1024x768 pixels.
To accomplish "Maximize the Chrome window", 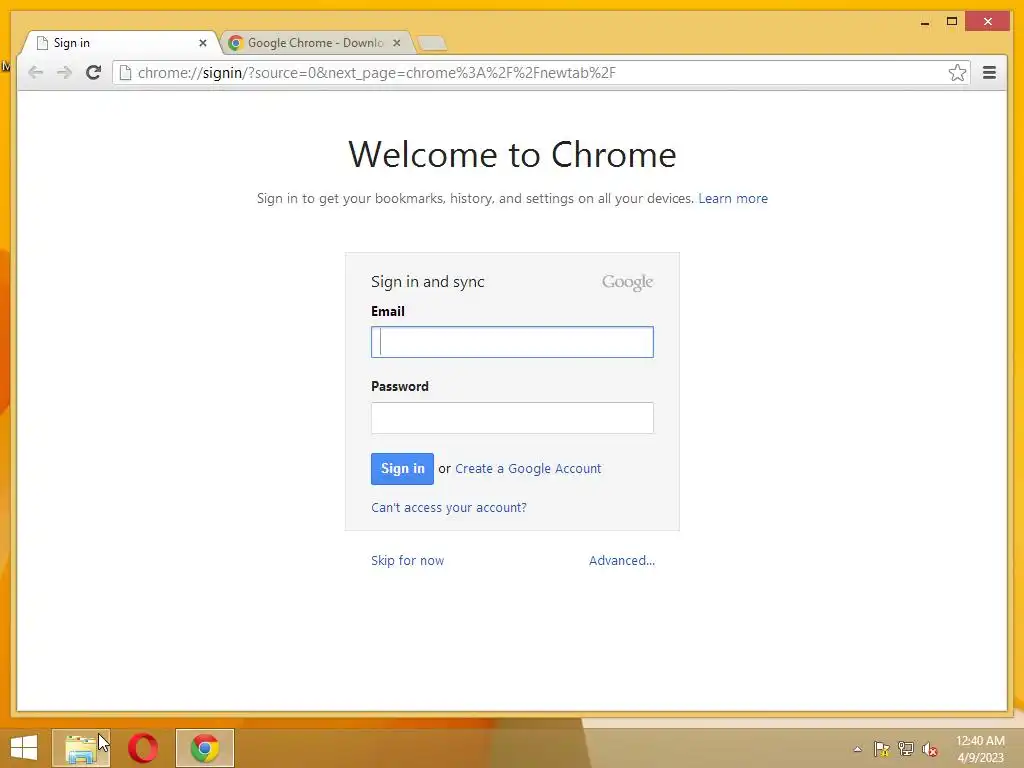I will pyautogui.click(x=952, y=22).
